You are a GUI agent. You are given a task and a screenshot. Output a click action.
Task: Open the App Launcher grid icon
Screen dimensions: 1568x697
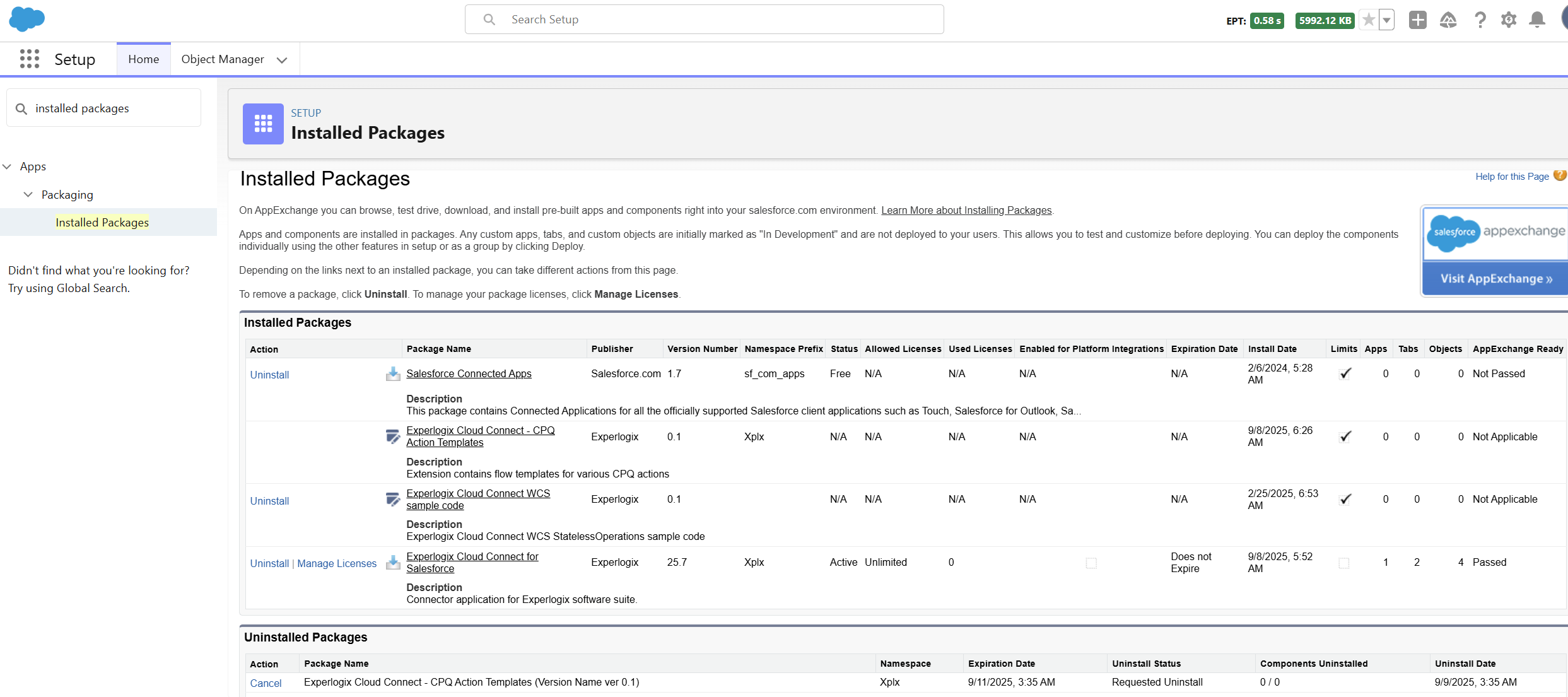click(29, 59)
